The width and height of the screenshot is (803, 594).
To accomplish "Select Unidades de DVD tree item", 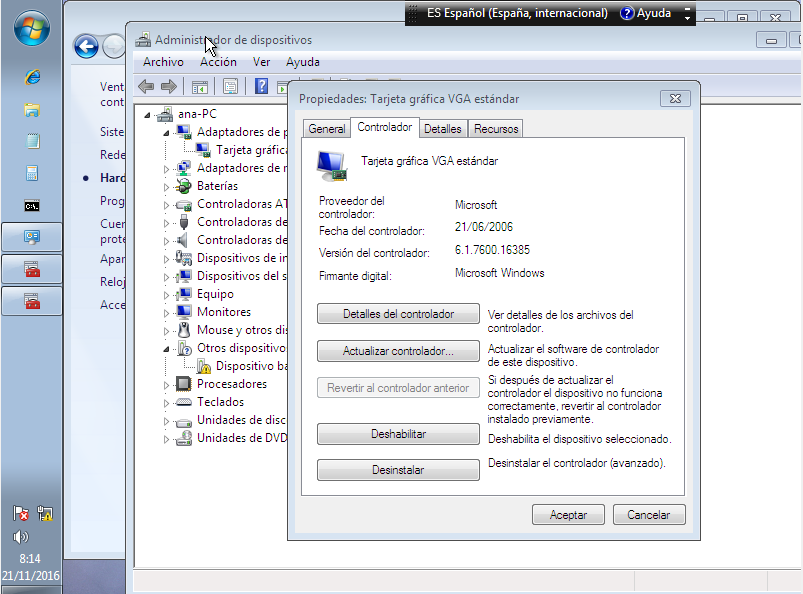I will (x=242, y=438).
